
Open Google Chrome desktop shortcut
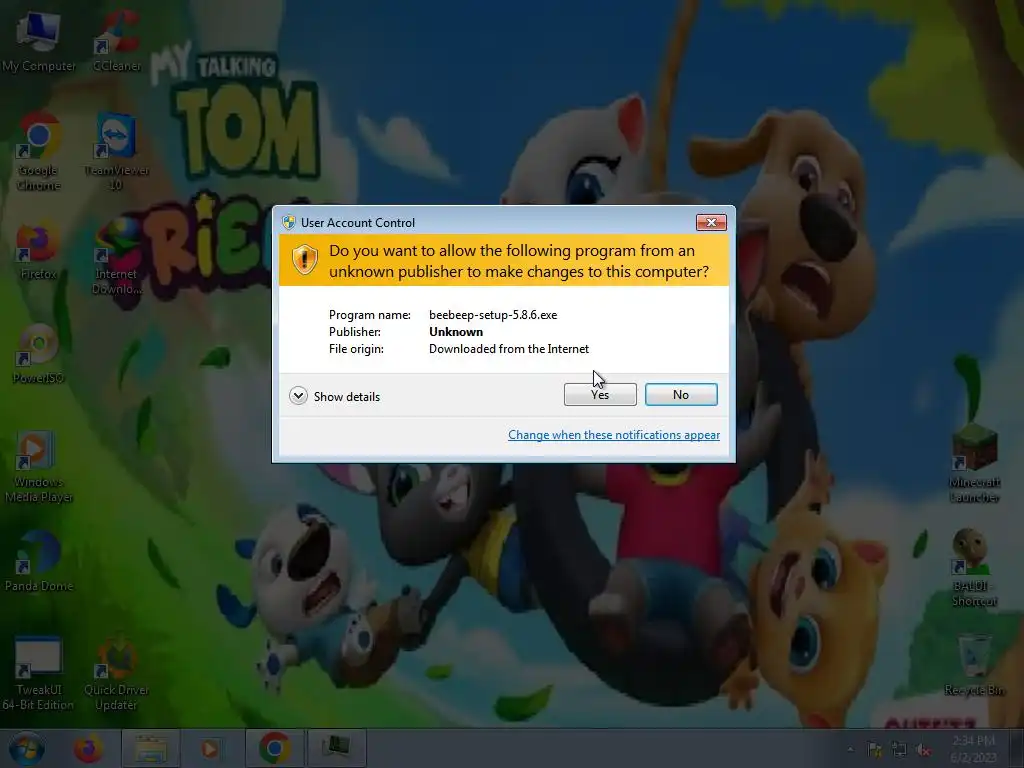[x=39, y=153]
